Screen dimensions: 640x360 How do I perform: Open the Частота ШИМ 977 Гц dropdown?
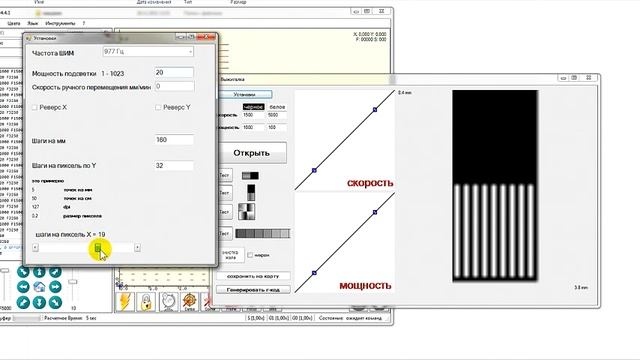click(148, 51)
